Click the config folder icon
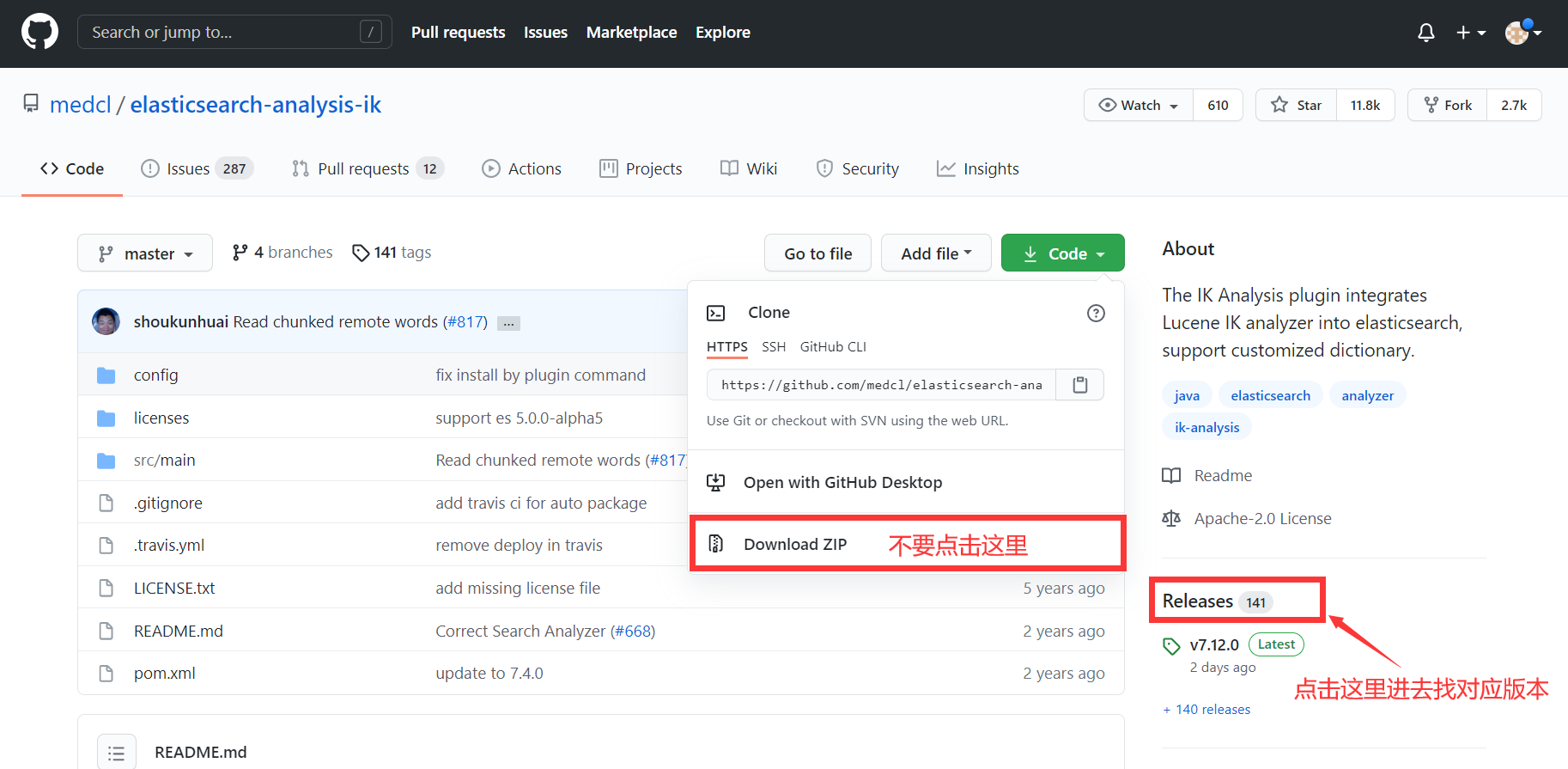 tap(106, 375)
